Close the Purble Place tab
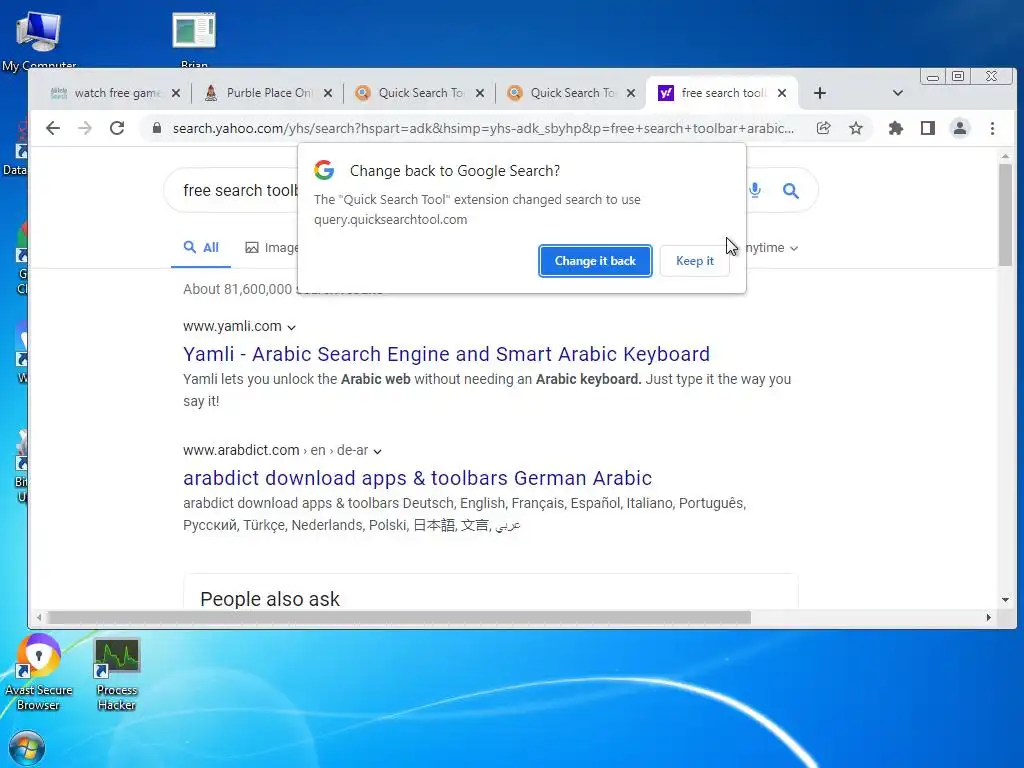Image resolution: width=1024 pixels, height=768 pixels. (328, 93)
